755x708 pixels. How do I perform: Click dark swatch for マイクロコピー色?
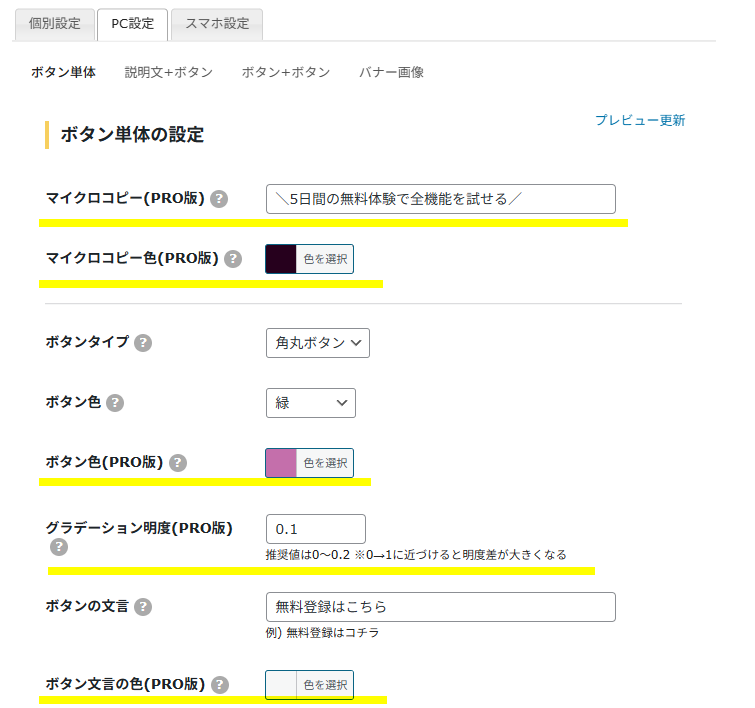pos(281,259)
